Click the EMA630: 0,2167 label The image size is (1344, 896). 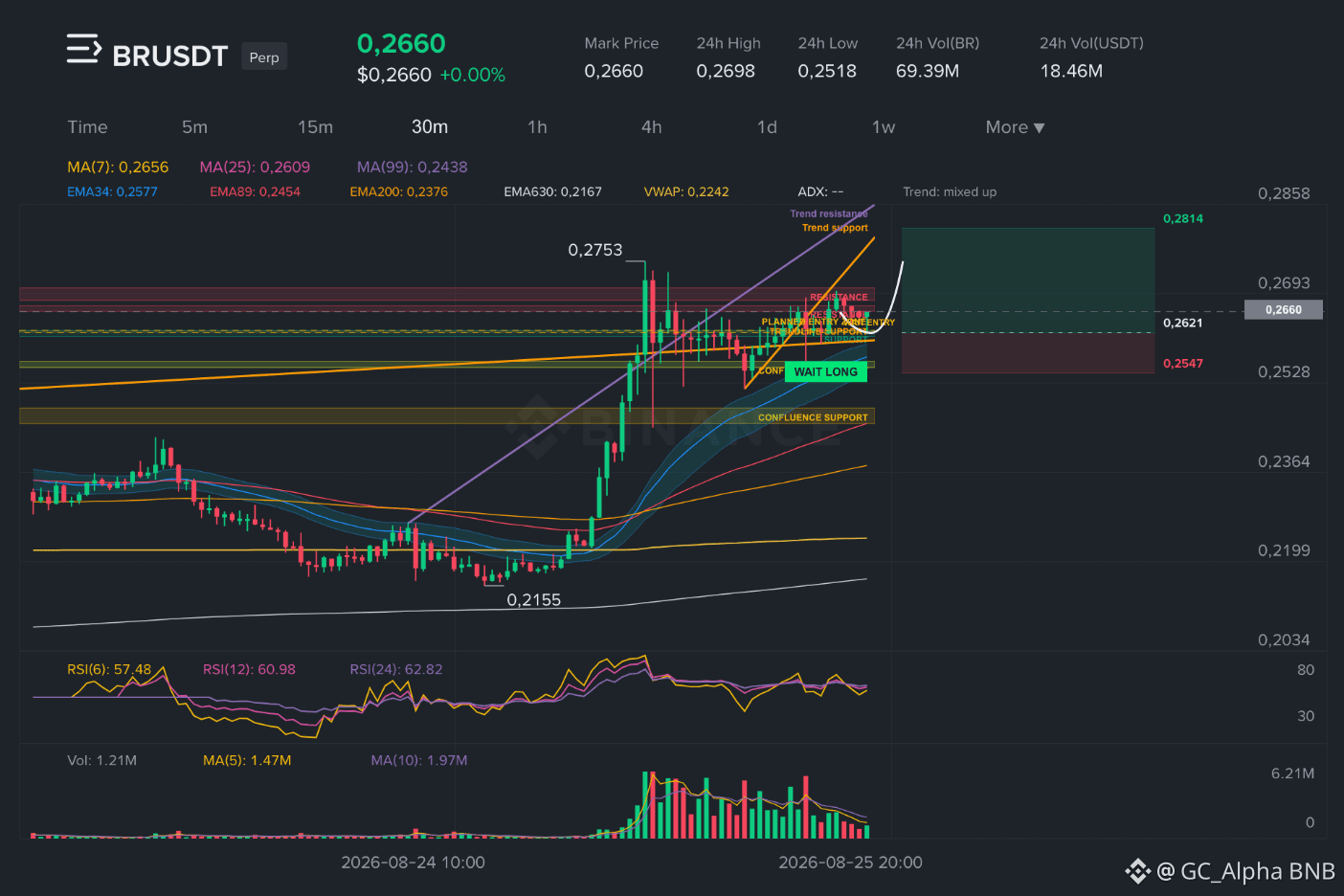click(552, 191)
